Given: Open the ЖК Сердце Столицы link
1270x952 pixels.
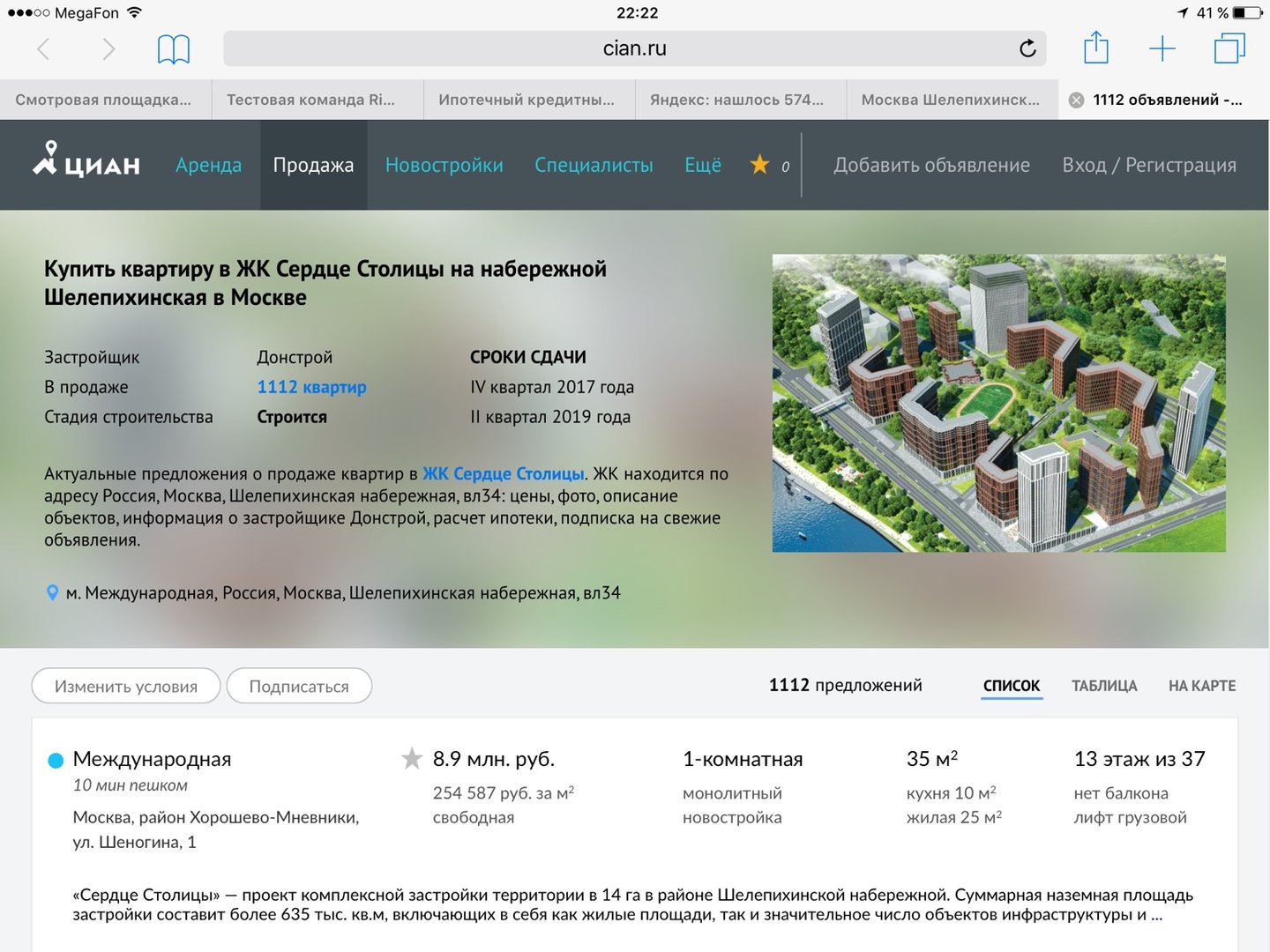Looking at the screenshot, I should click(504, 474).
